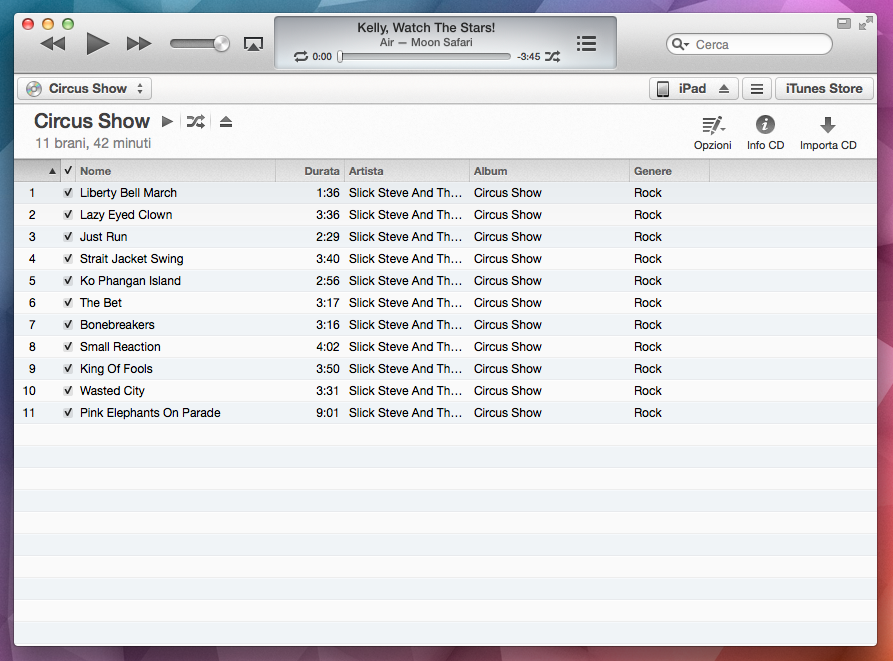Uncheck the Lazy Eyed Clown track
The height and width of the screenshot is (661, 893).
[68, 215]
